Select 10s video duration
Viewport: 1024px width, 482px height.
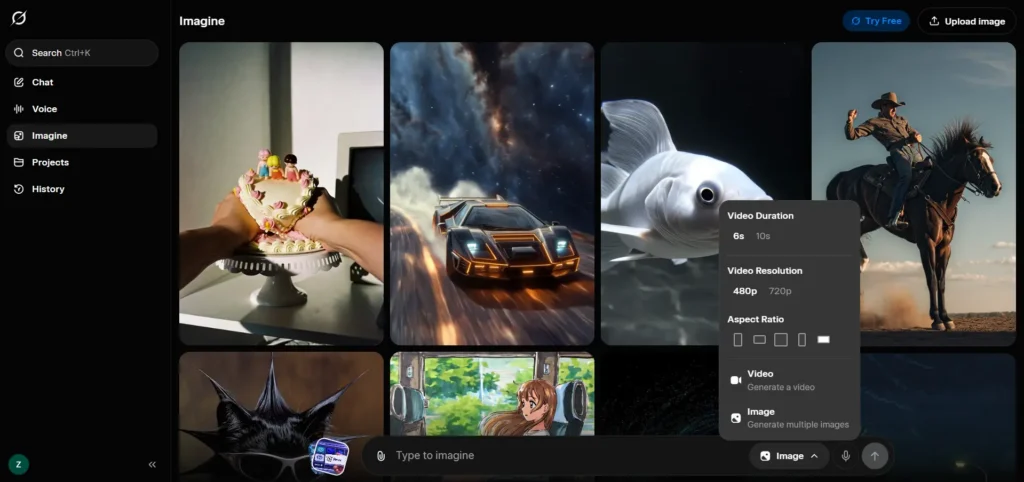pos(763,236)
